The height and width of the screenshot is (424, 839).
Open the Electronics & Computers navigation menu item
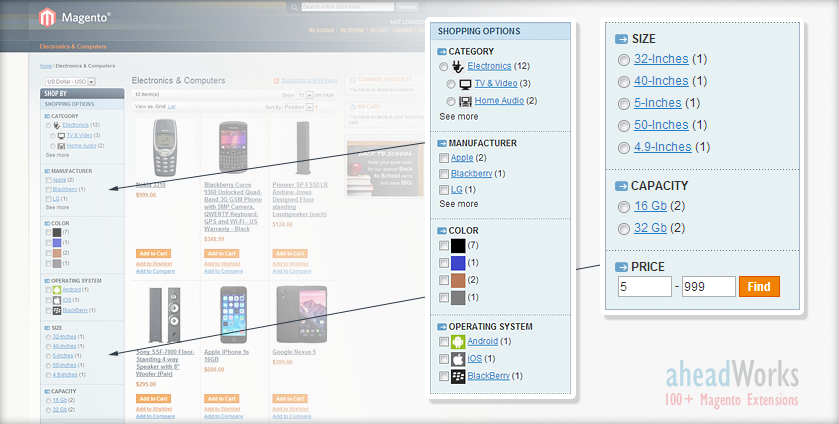point(73,47)
